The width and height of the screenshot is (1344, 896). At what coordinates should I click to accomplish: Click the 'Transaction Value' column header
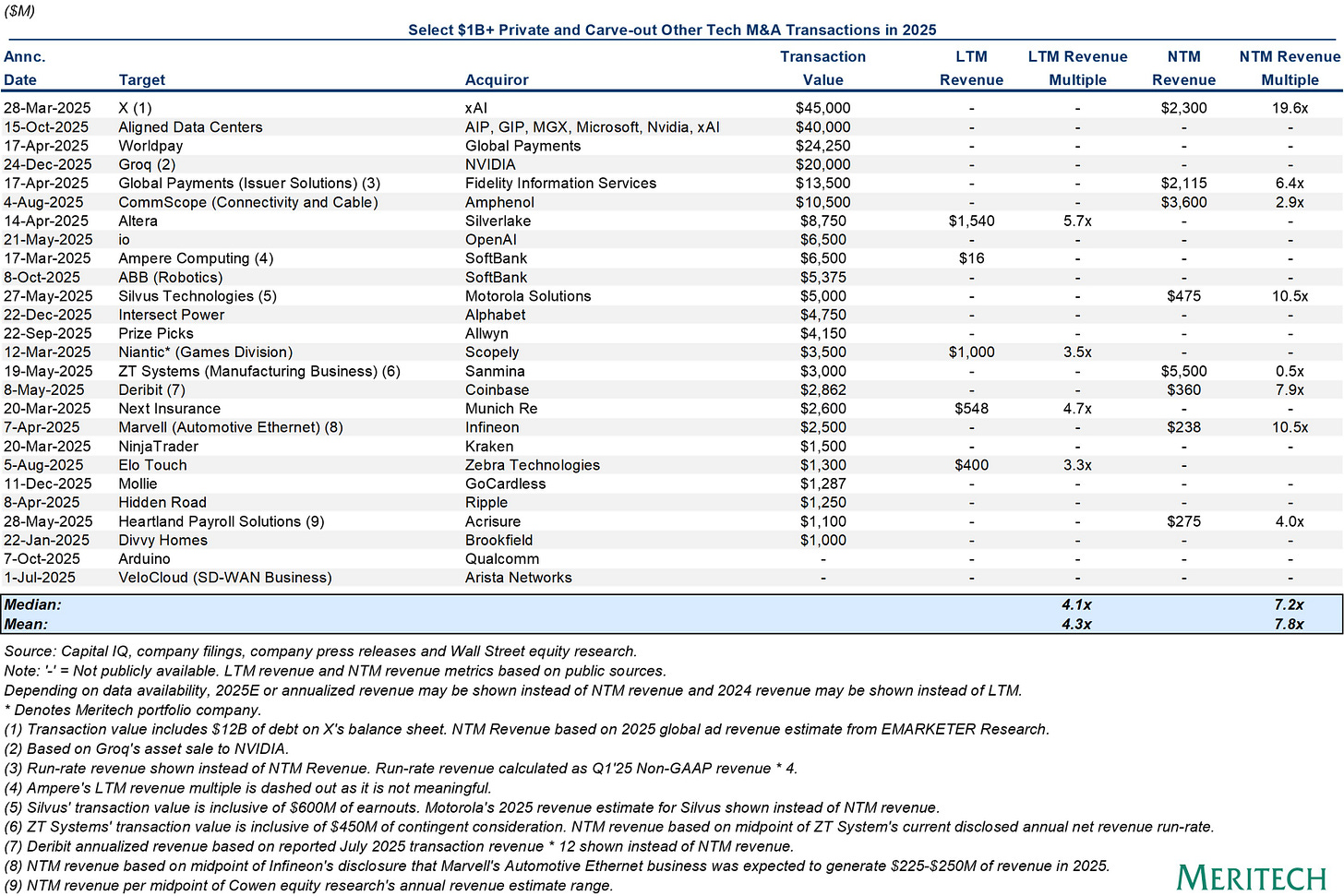click(822, 68)
